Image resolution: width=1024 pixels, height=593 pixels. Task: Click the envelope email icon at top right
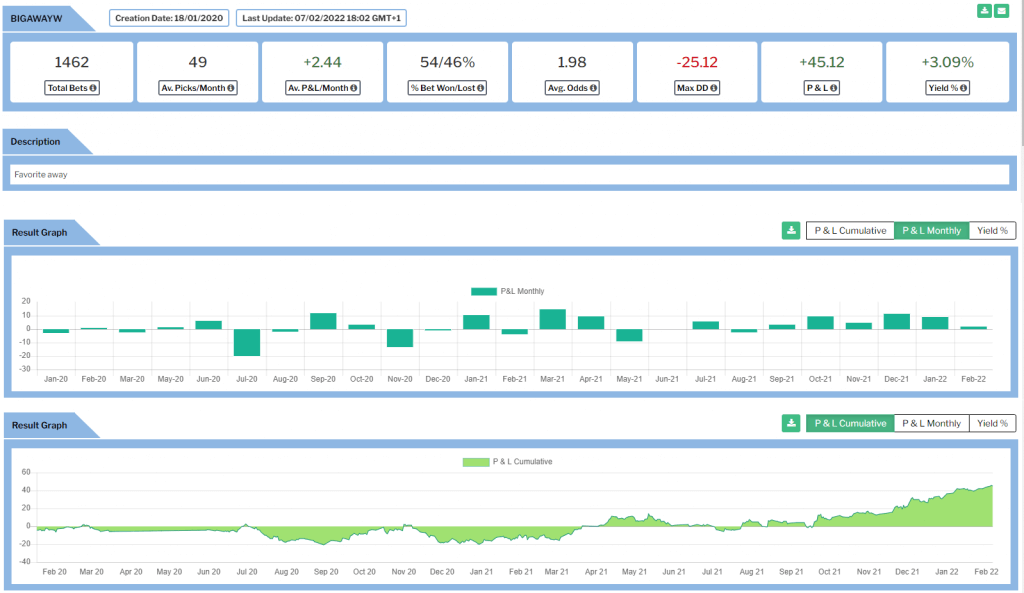click(x=1001, y=11)
